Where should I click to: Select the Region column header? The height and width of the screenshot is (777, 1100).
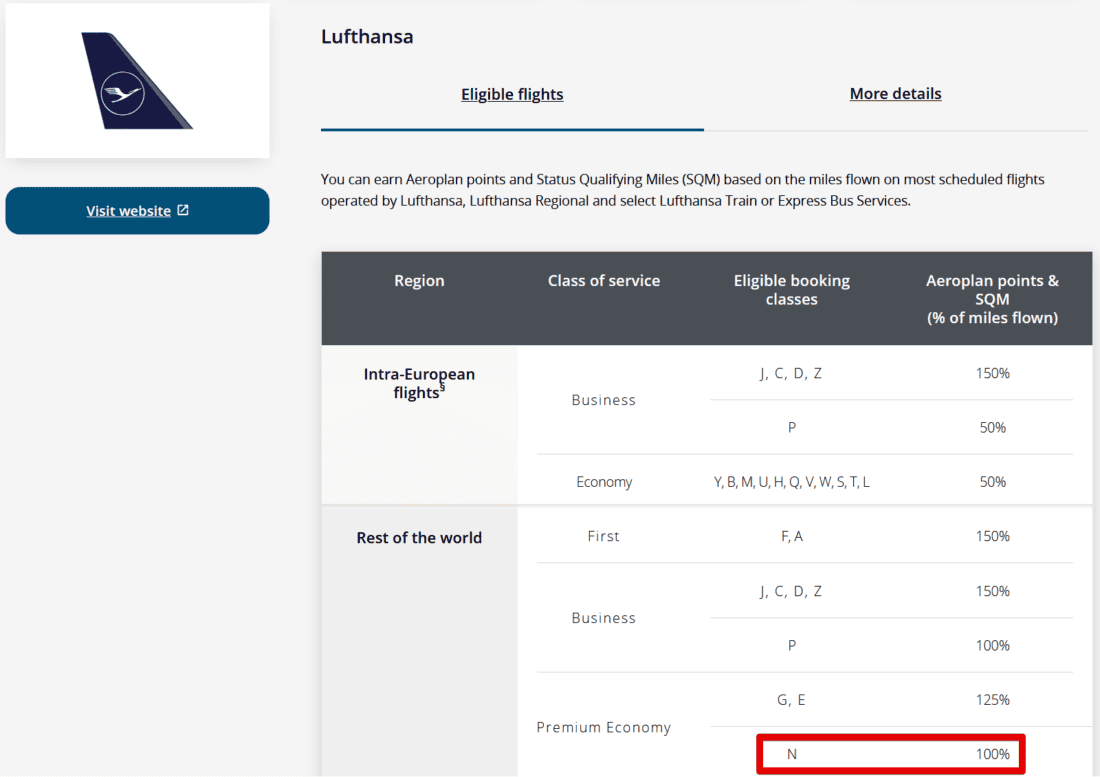419,281
